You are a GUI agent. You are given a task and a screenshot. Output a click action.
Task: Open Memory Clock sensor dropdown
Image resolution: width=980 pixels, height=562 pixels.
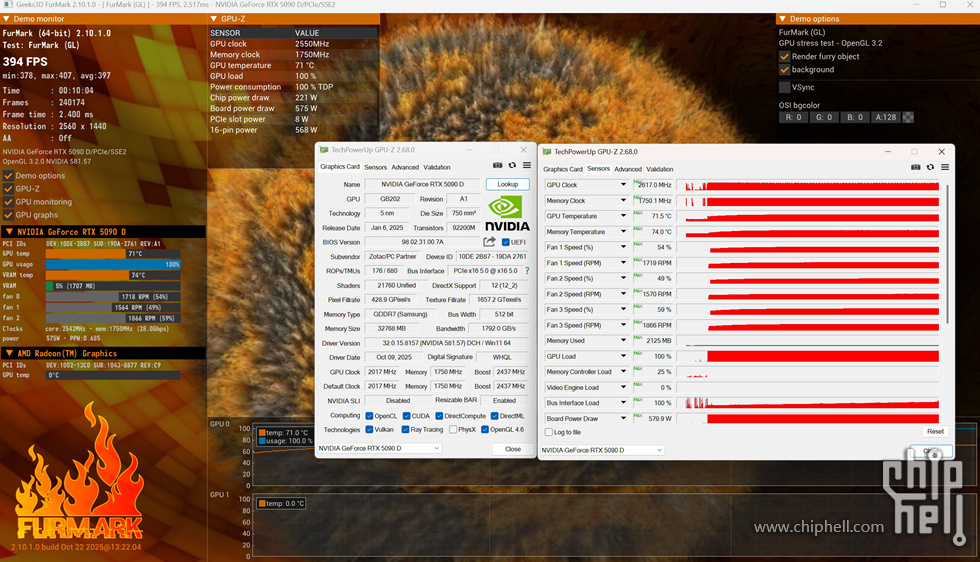(x=622, y=200)
